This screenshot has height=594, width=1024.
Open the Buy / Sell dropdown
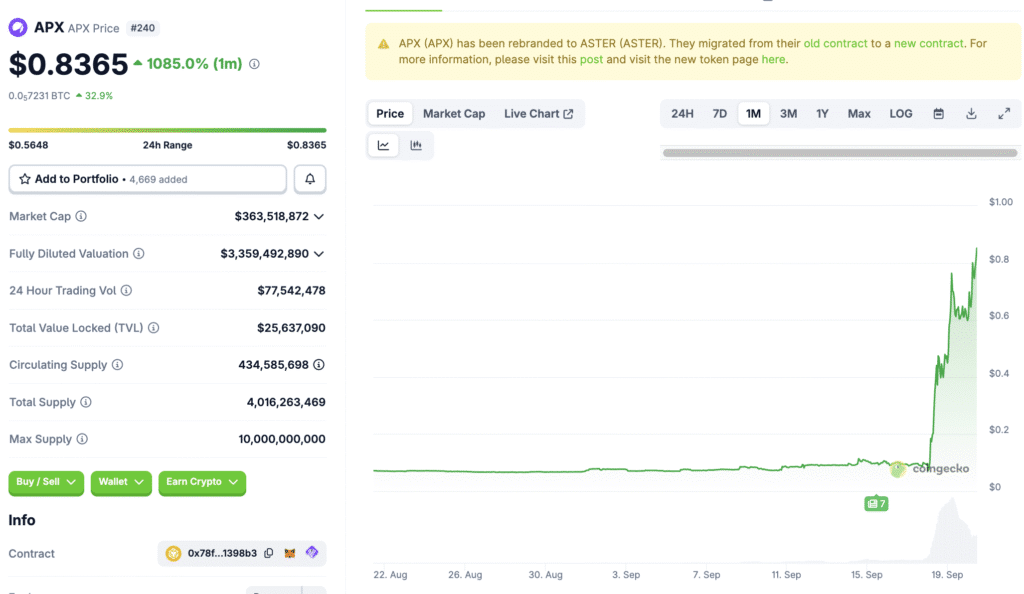click(x=46, y=482)
